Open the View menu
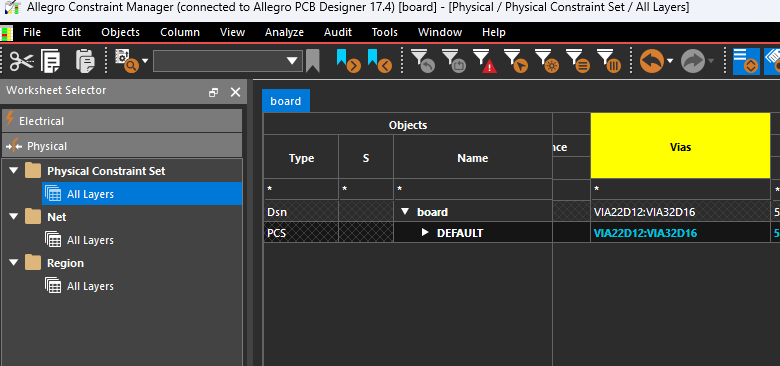 point(232,32)
